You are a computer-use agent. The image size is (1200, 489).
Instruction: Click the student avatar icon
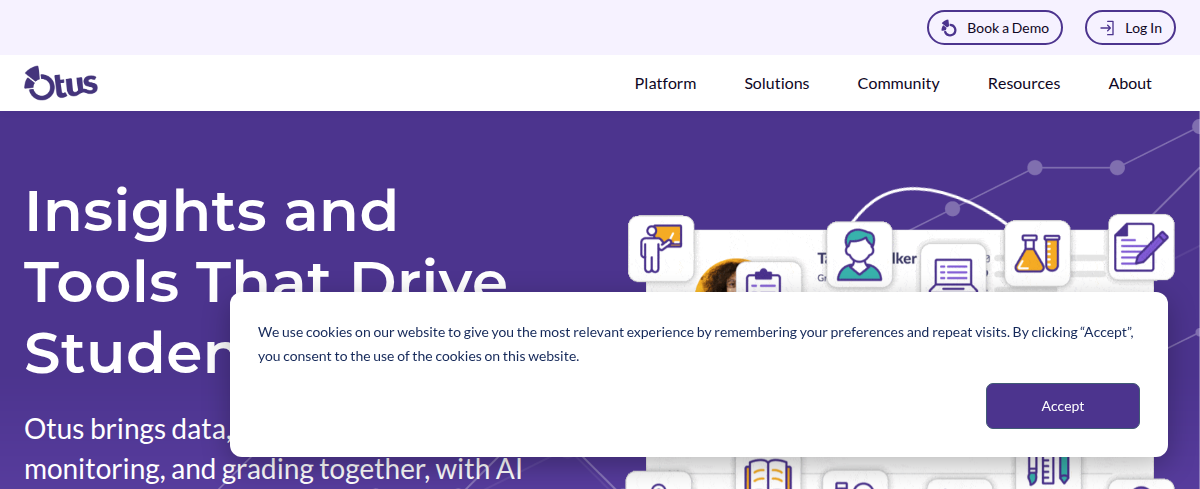(x=859, y=254)
